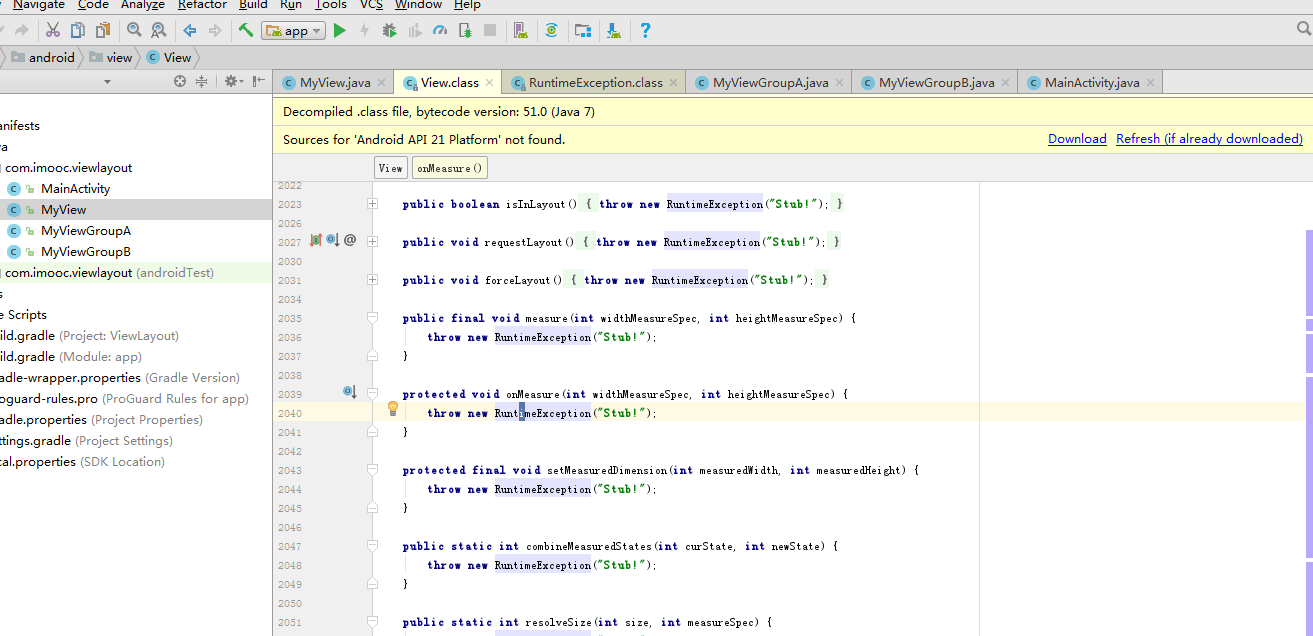Open the Code menu

tap(93, 5)
